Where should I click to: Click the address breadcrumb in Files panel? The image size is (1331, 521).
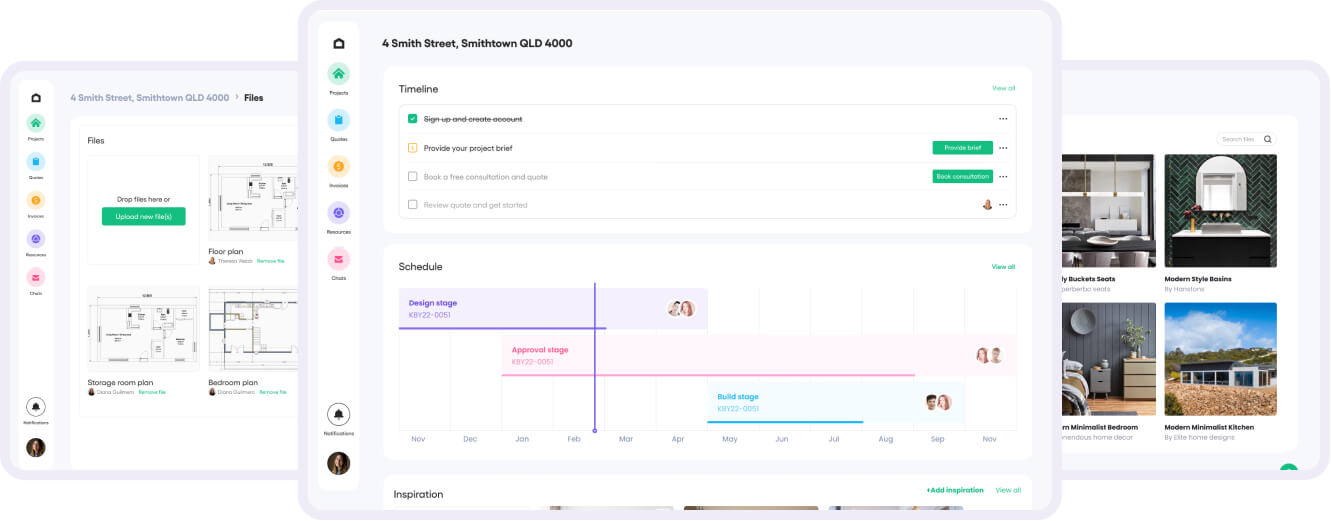point(149,98)
